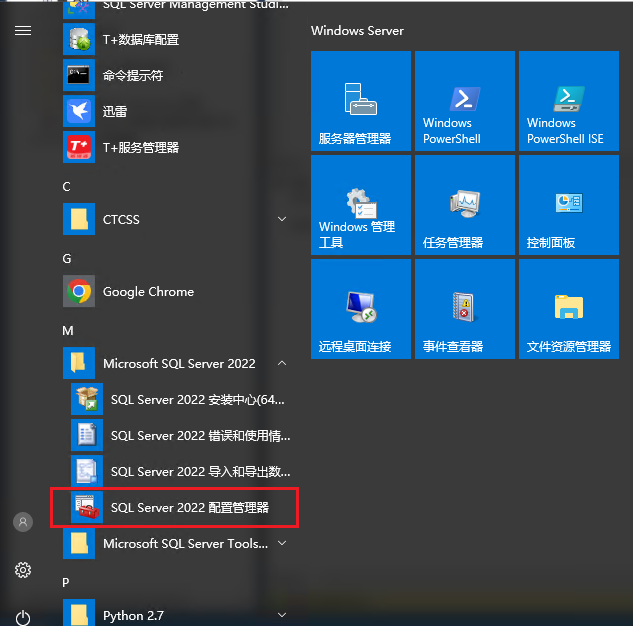Image resolution: width=633 pixels, height=626 pixels.
Task: Expand Microsoft SQL Server Tools chevron
Action: (282, 543)
